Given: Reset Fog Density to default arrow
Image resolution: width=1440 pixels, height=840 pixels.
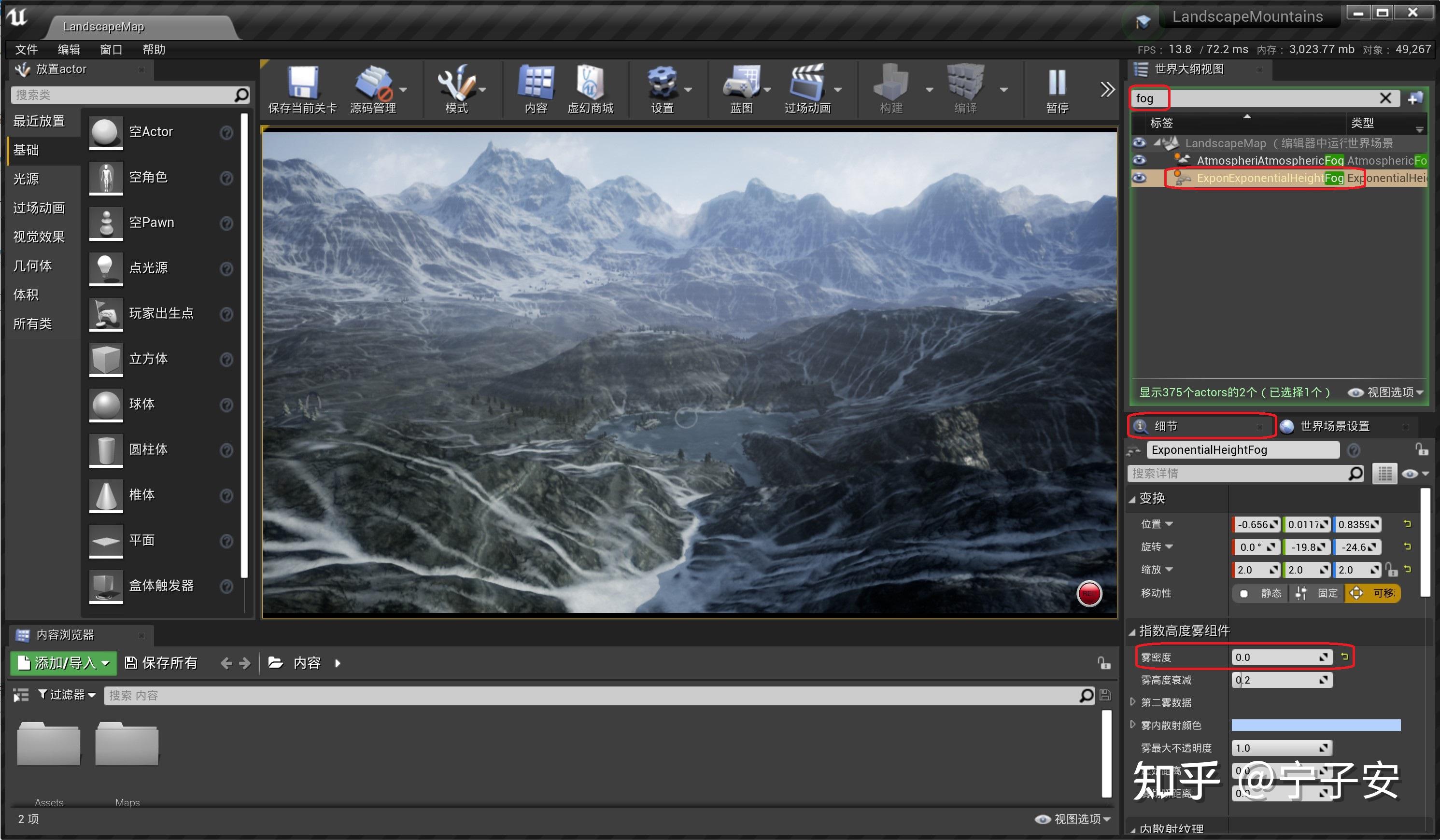Looking at the screenshot, I should pyautogui.click(x=1344, y=657).
